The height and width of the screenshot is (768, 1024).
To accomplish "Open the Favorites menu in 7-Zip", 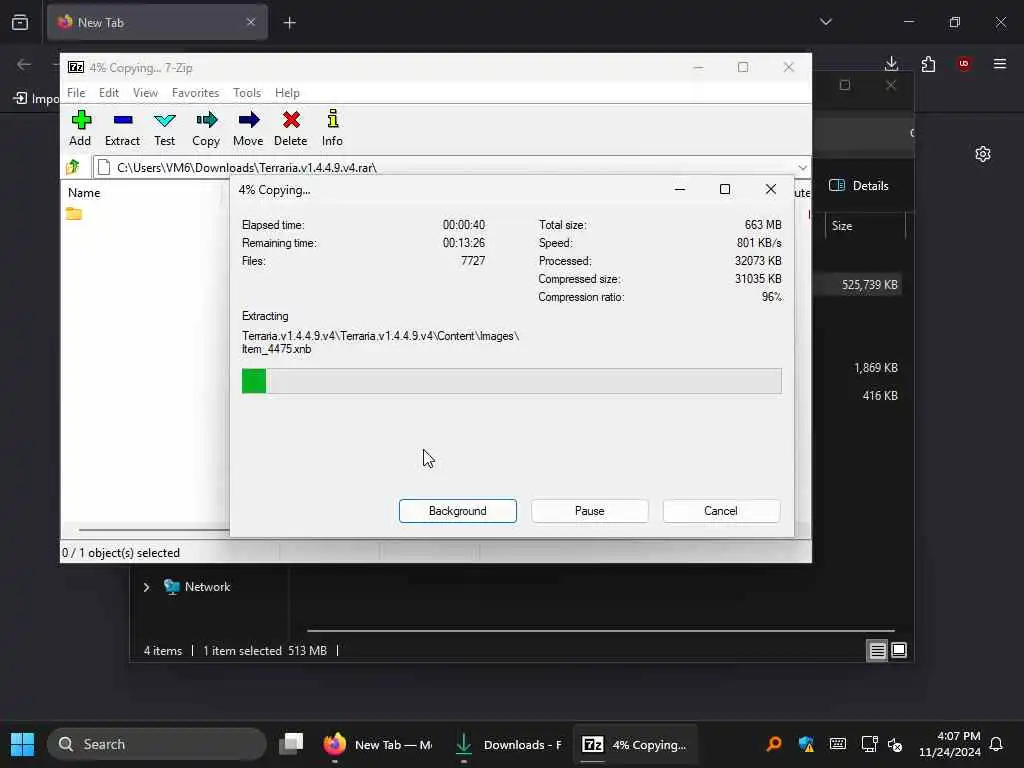I will [x=195, y=93].
